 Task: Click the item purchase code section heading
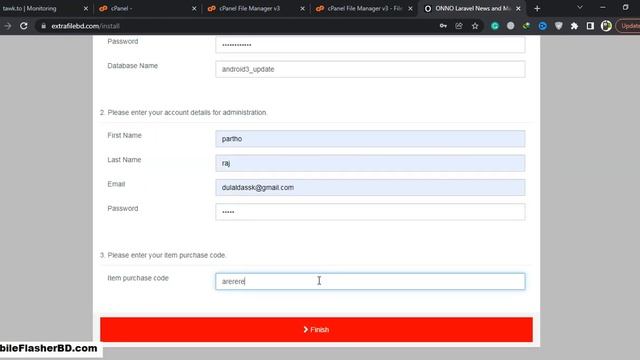163,255
